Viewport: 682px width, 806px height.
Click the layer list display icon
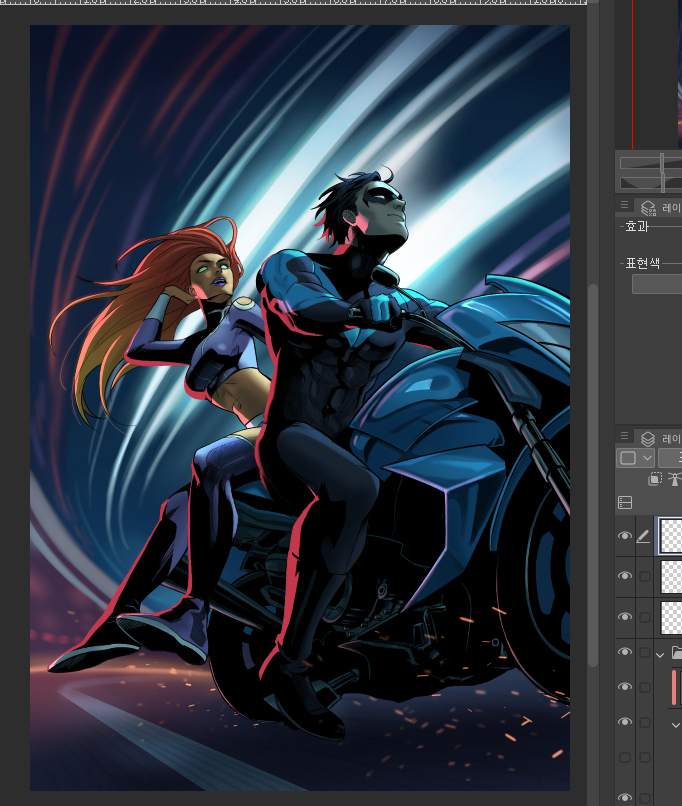(625, 502)
